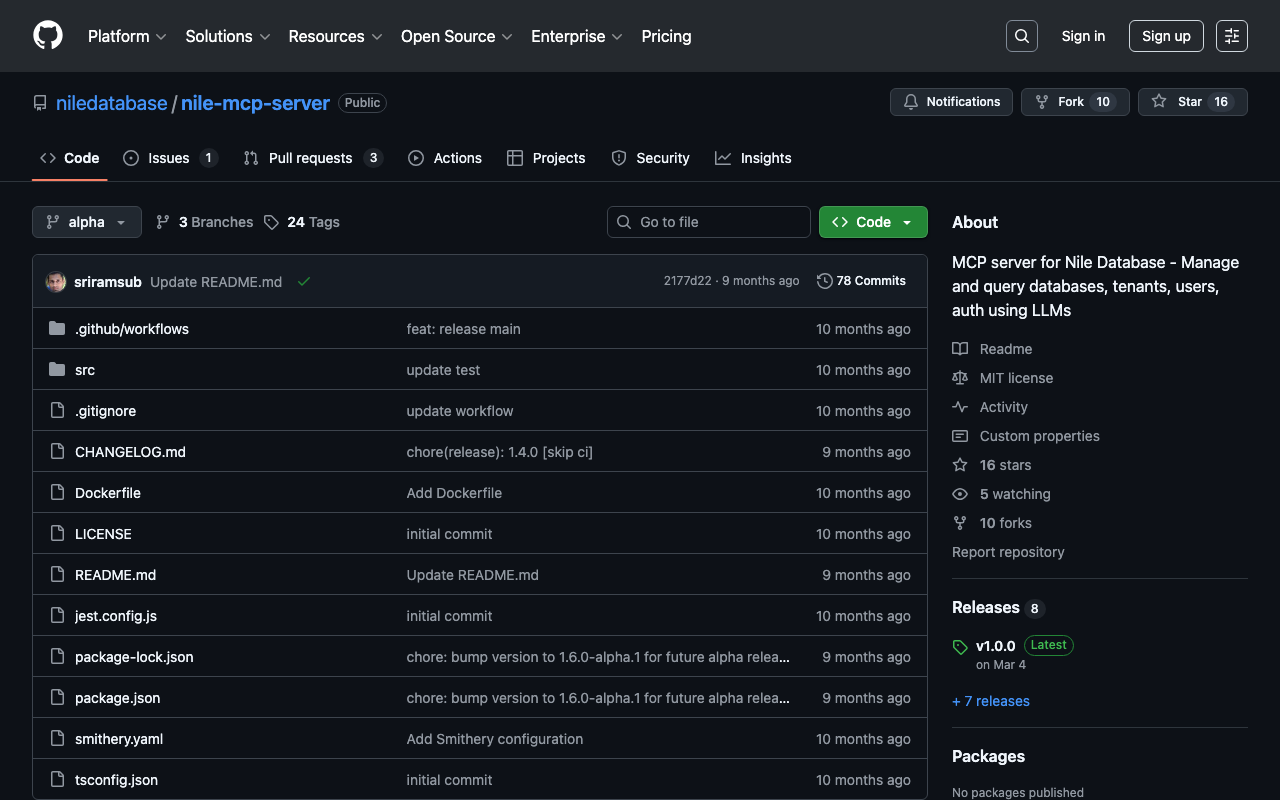Open the search magnifier icon
Screen dimensions: 1280x800
[x=1021, y=36]
